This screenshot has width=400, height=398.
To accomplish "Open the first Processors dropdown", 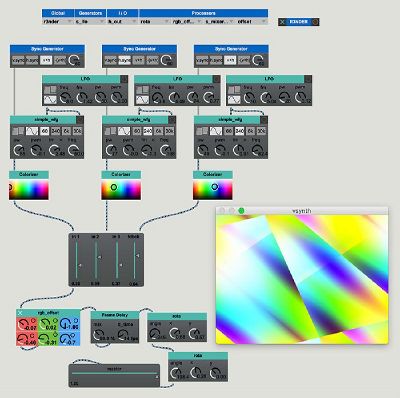I will click(155, 21).
